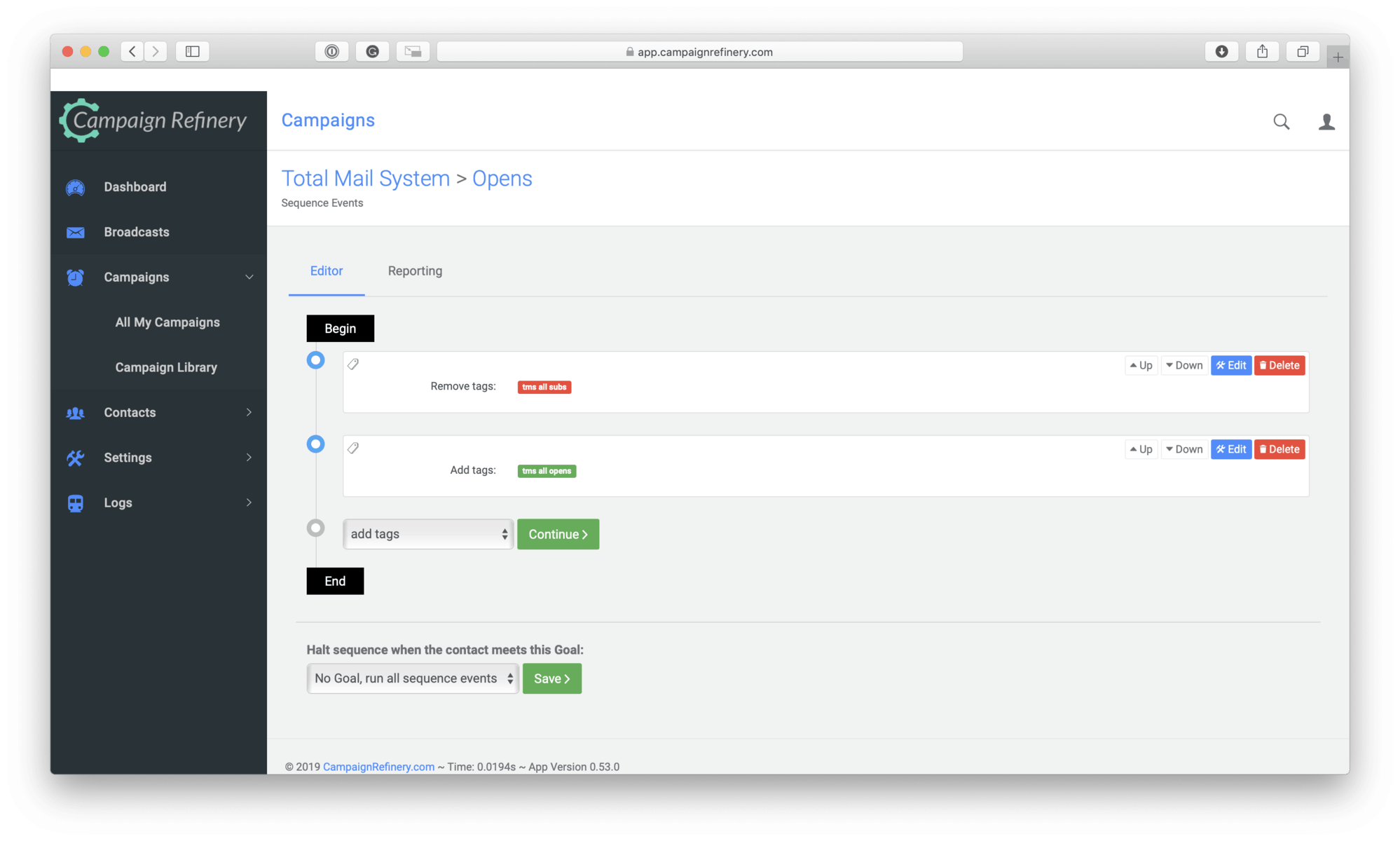Click the Contacts people icon
Image resolution: width=1400 pixels, height=841 pixels.
tap(75, 413)
